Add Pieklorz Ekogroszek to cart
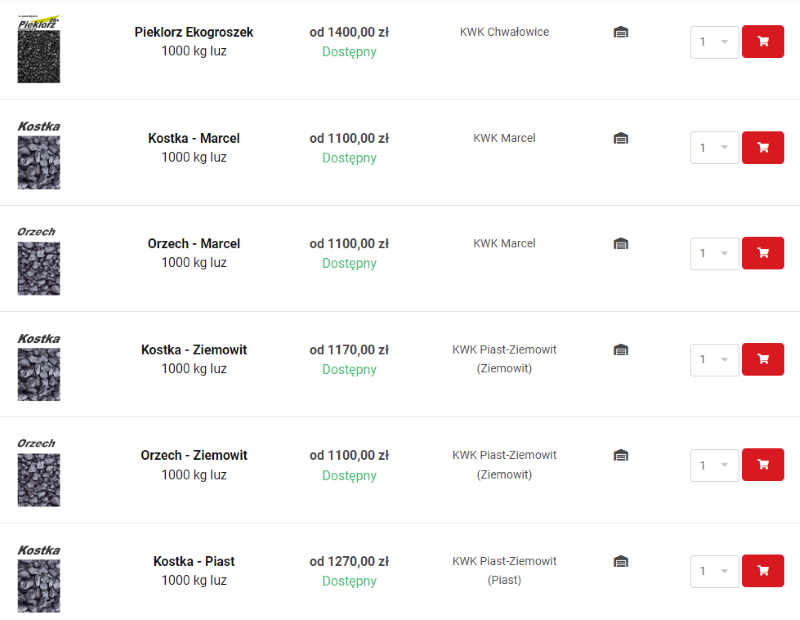 (762, 42)
